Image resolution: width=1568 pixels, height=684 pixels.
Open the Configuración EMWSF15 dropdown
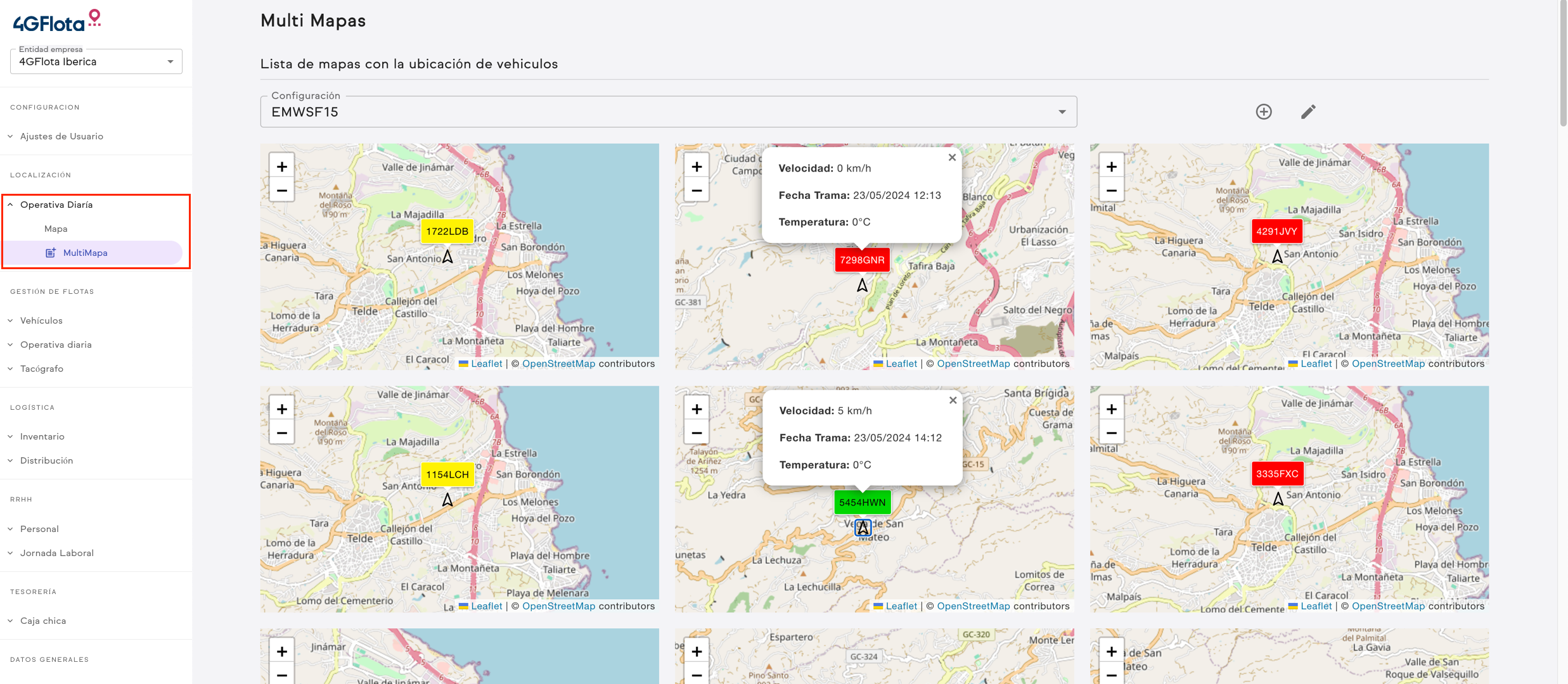coord(668,112)
